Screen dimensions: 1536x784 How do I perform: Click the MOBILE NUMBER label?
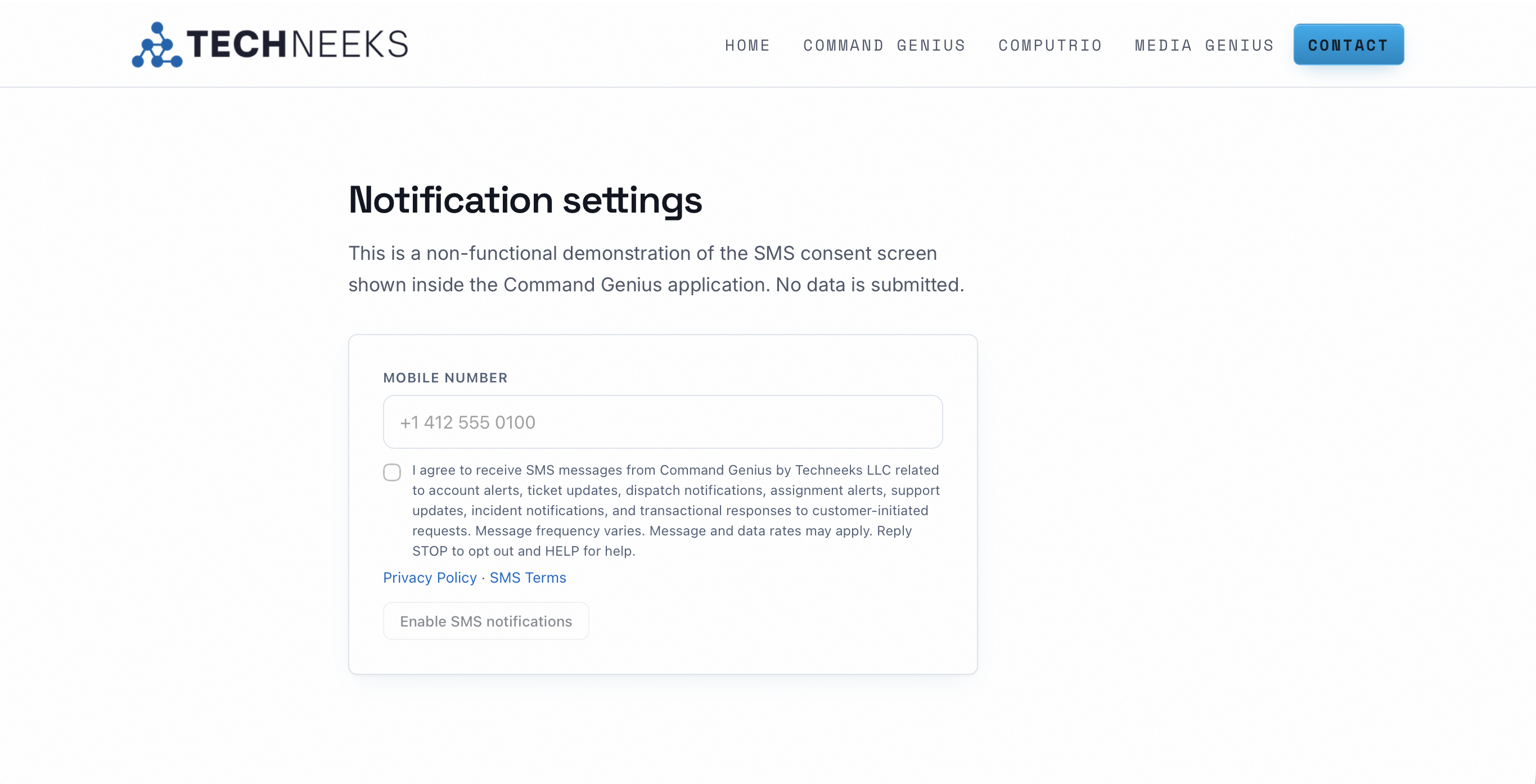(445, 377)
